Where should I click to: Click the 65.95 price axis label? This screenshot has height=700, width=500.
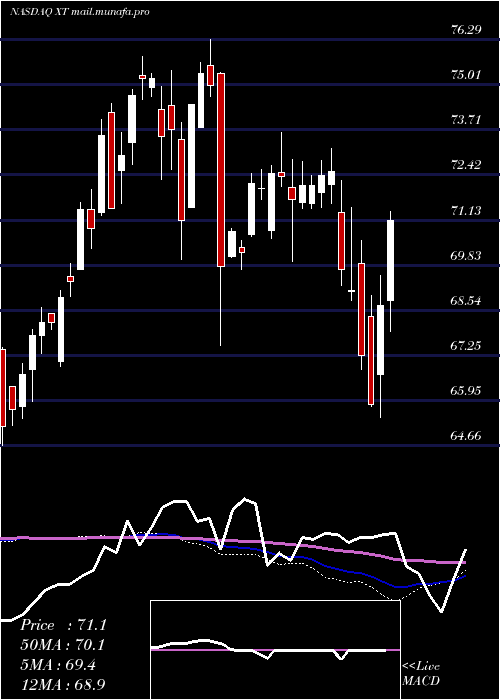pyautogui.click(x=466, y=391)
